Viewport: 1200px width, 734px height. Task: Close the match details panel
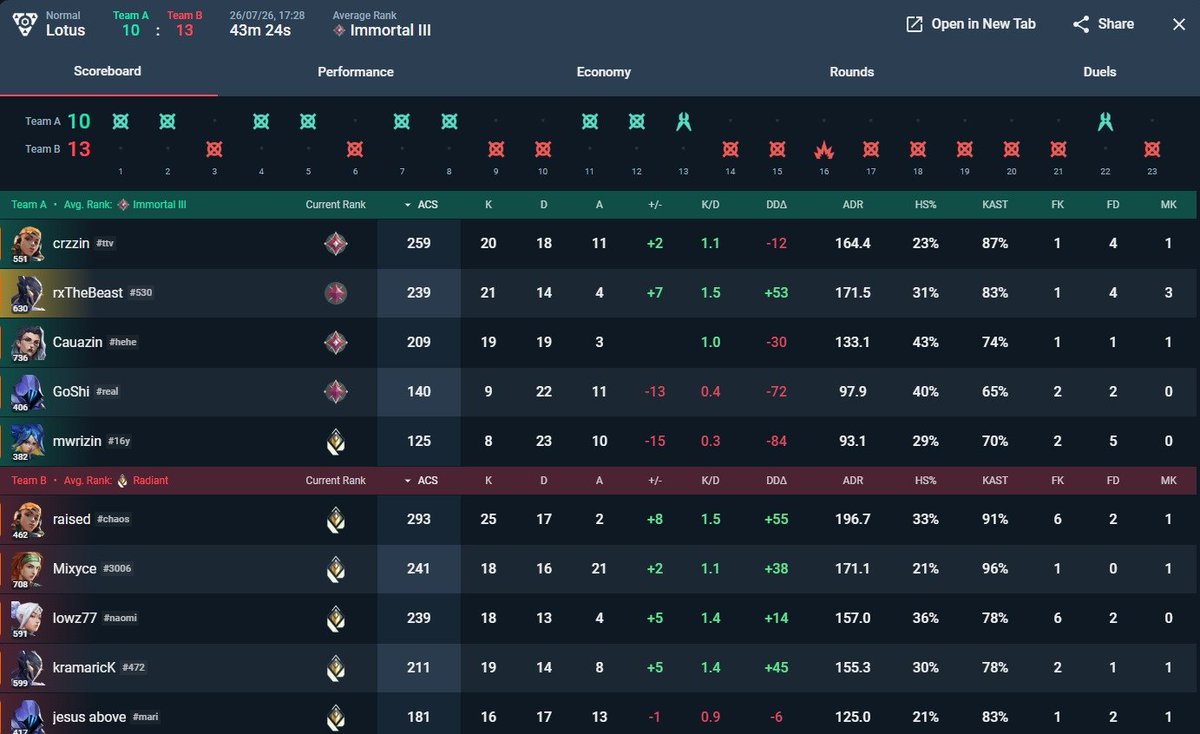tap(1179, 24)
